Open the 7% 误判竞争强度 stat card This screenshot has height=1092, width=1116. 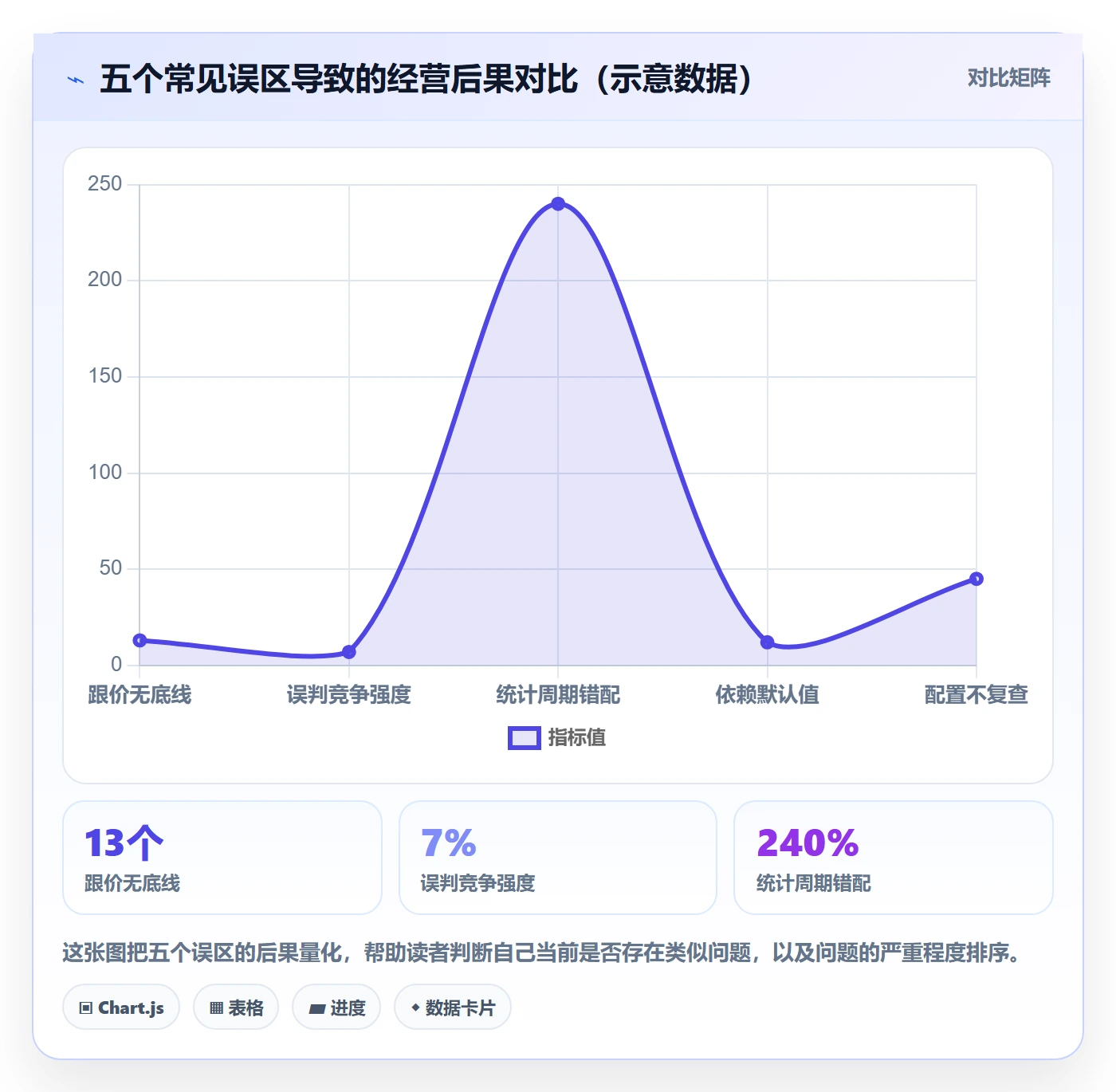pyautogui.click(x=558, y=858)
